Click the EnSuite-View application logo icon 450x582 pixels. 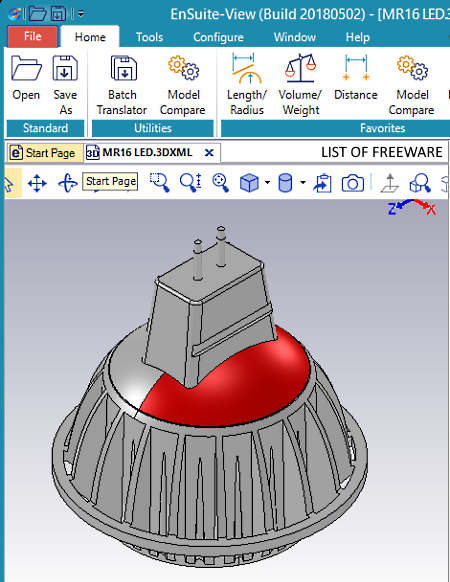(14, 14)
